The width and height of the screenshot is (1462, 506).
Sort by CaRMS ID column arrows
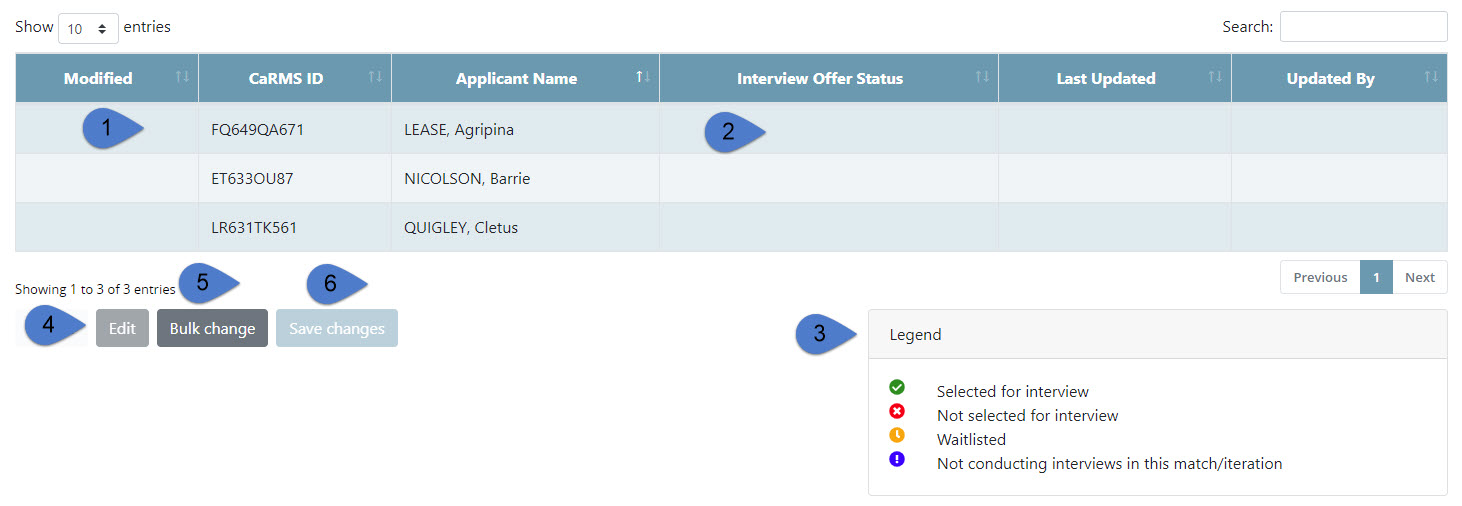tap(375, 78)
